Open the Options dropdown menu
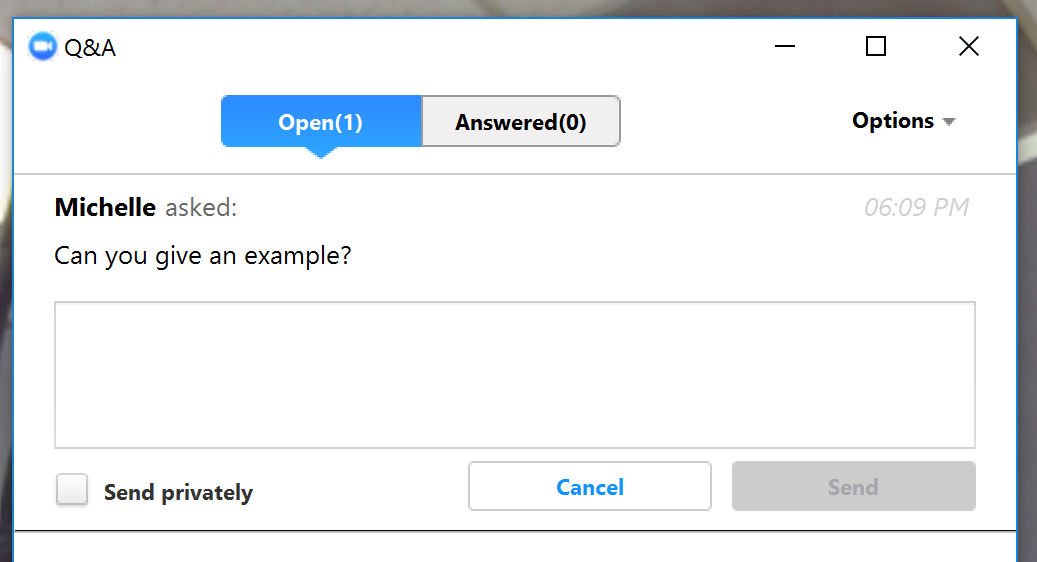 pyautogui.click(x=893, y=121)
